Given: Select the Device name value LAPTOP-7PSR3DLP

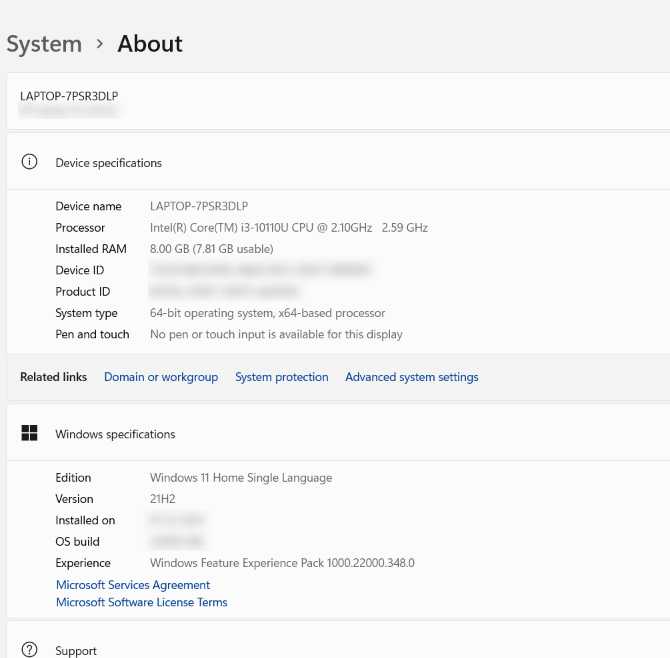Looking at the screenshot, I should tap(199, 206).
